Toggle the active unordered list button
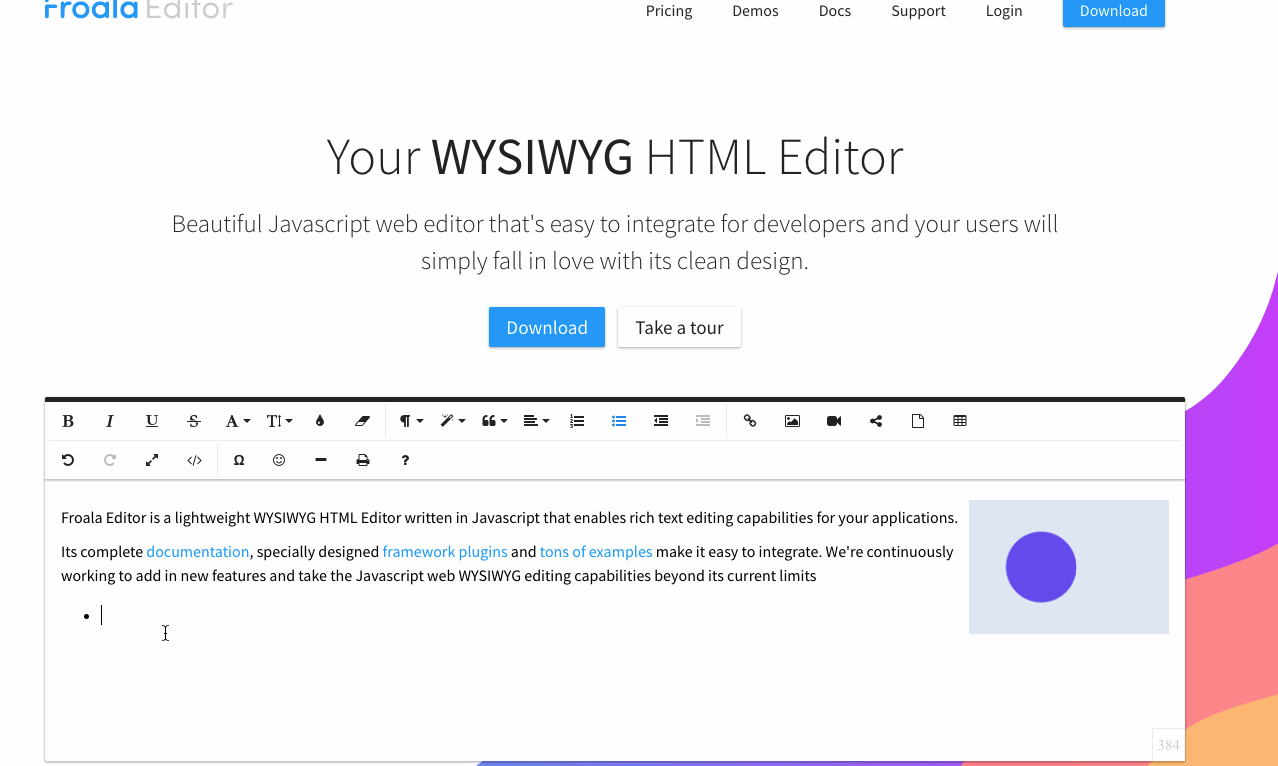Viewport: 1278px width, 766px height. click(619, 421)
